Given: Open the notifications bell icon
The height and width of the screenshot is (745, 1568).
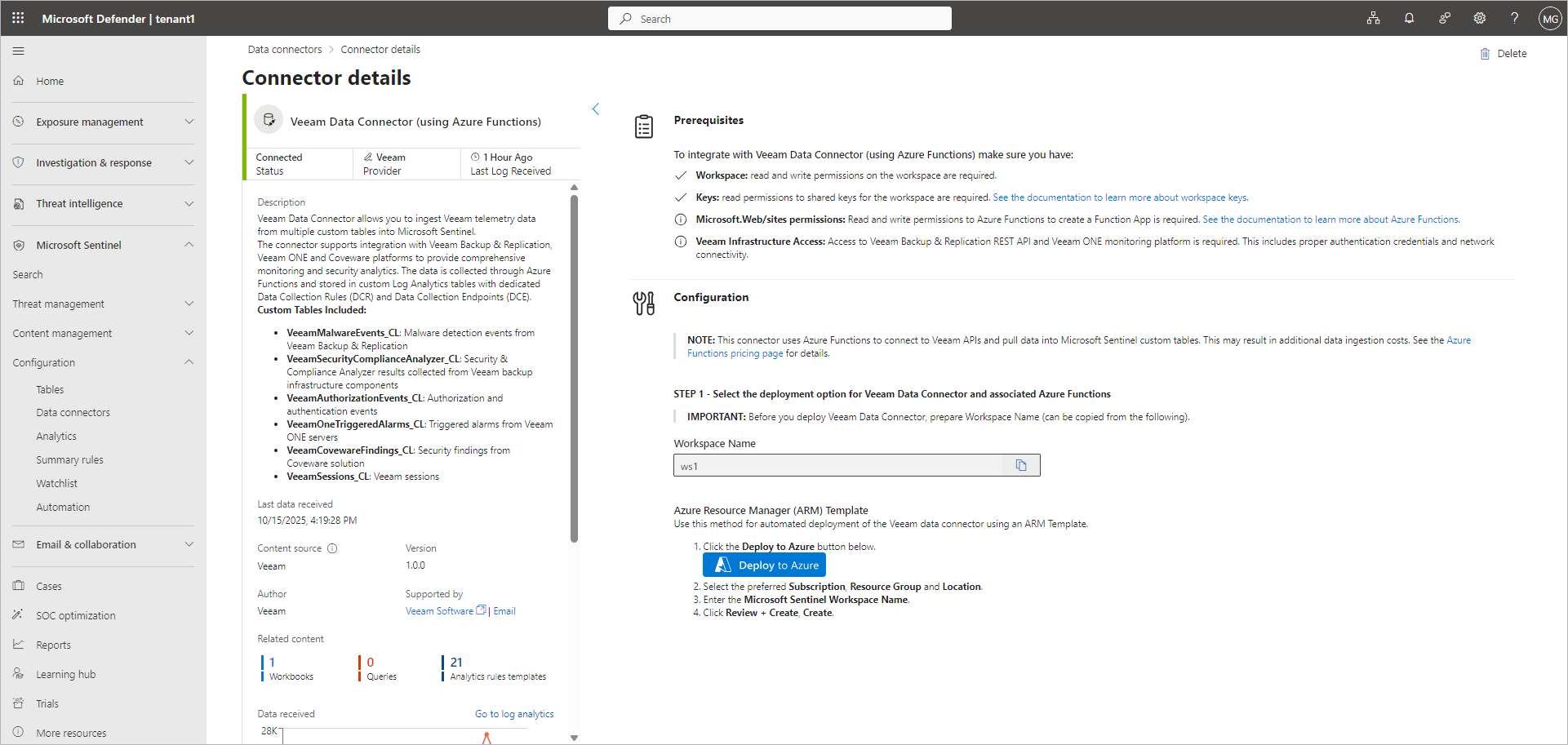Looking at the screenshot, I should point(1409,18).
